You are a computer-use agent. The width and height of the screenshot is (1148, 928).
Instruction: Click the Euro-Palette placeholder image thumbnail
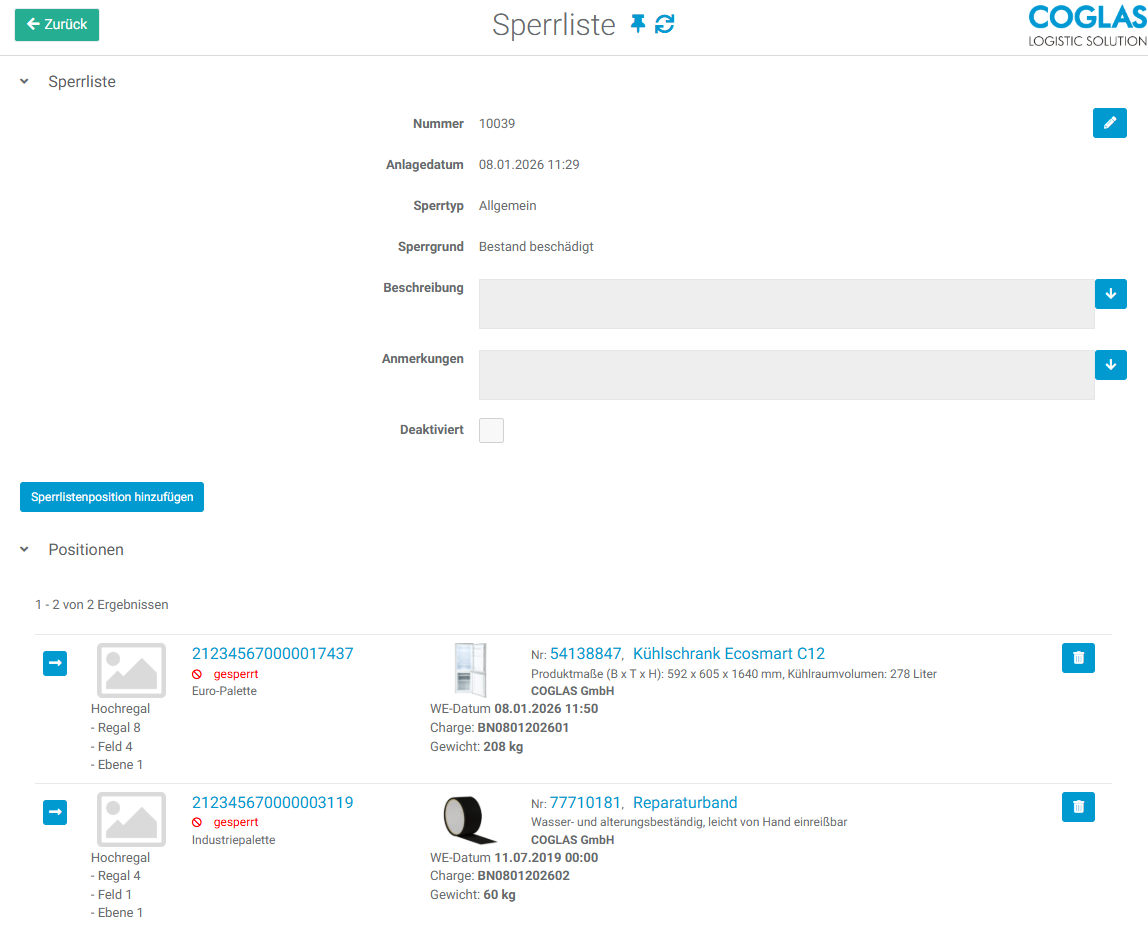pyautogui.click(x=130, y=670)
